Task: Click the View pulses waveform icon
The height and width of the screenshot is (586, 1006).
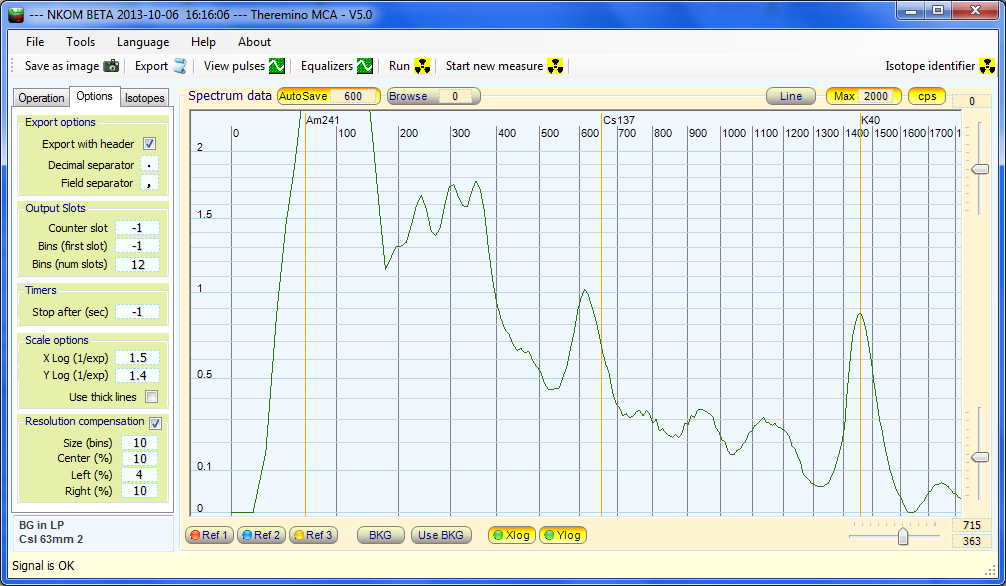Action: [x=277, y=65]
